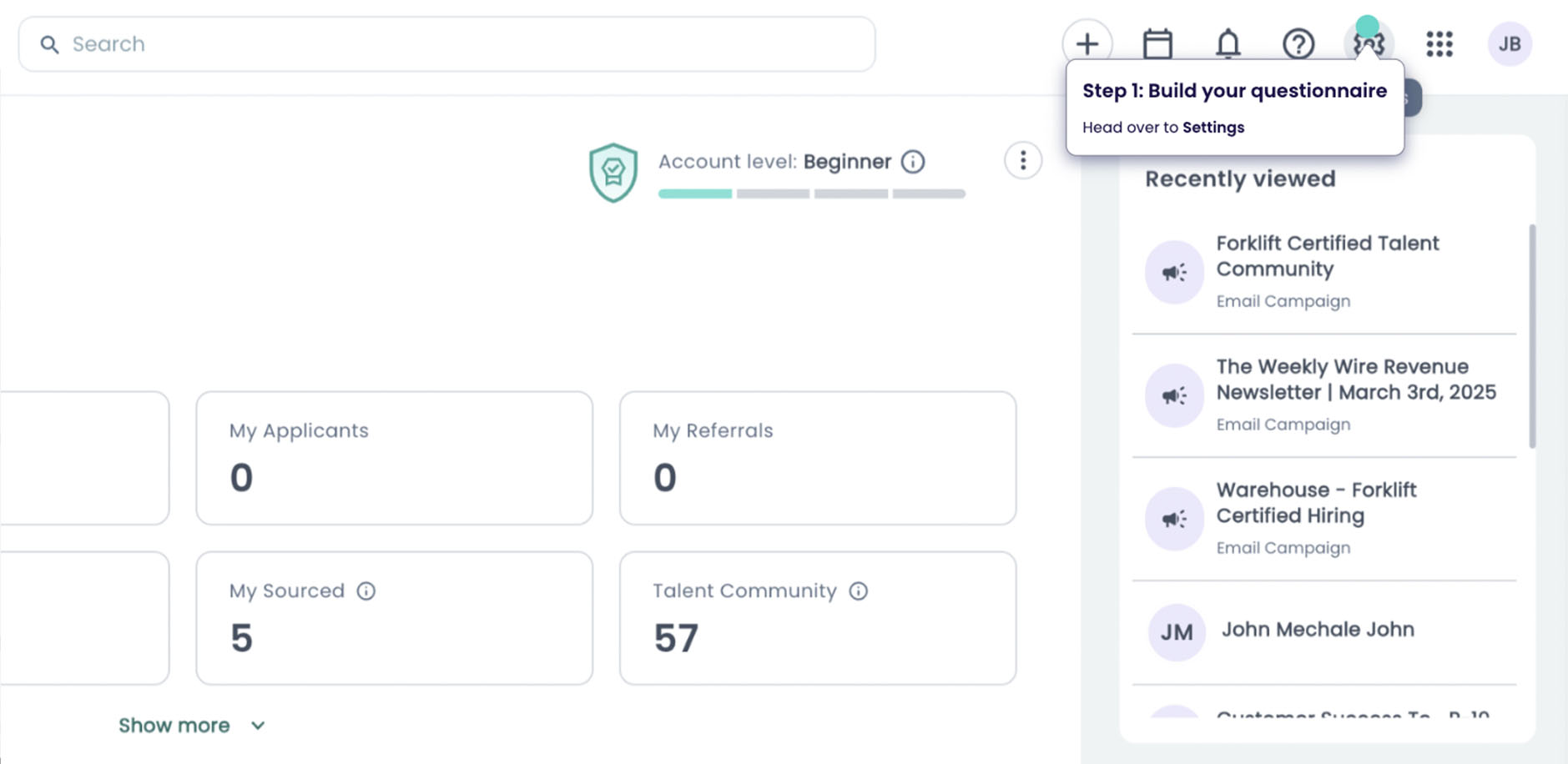The height and width of the screenshot is (764, 1568).
Task: Open the settings gear icon
Action: [1369, 43]
